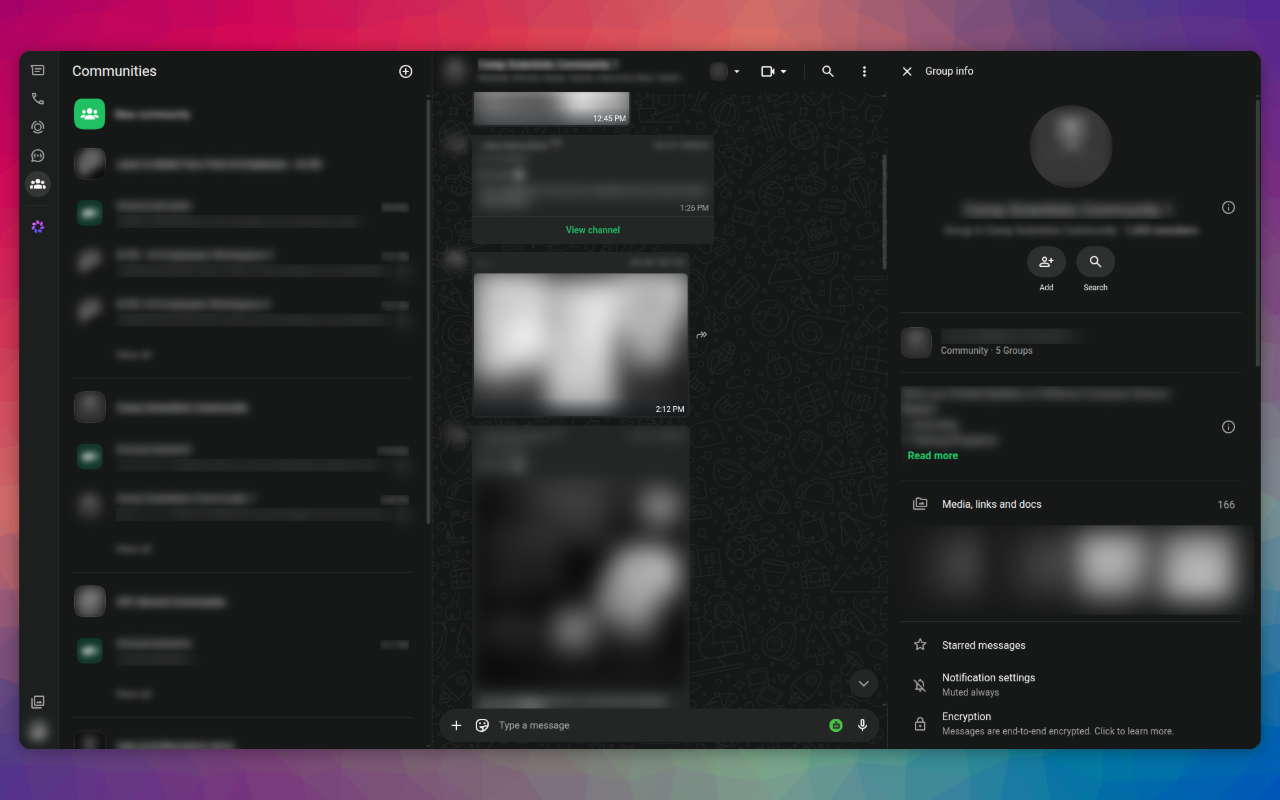1280x800 pixels.
Task: Open the Calls tab in sidebar
Action: (38, 99)
